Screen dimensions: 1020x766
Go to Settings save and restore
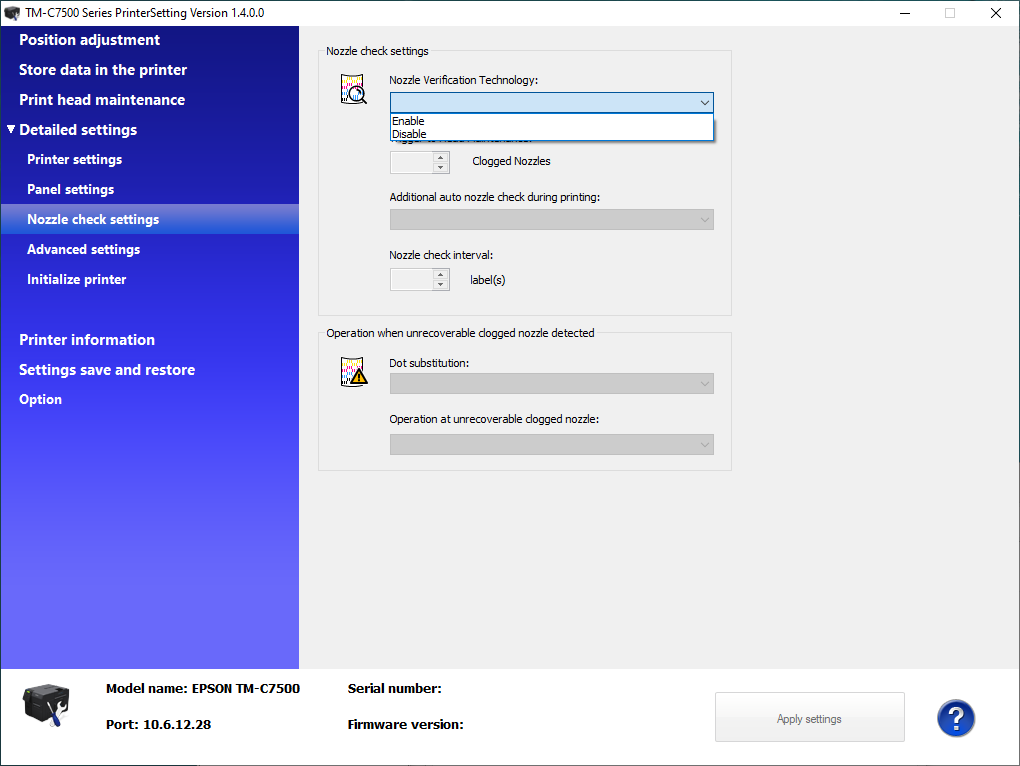[107, 370]
